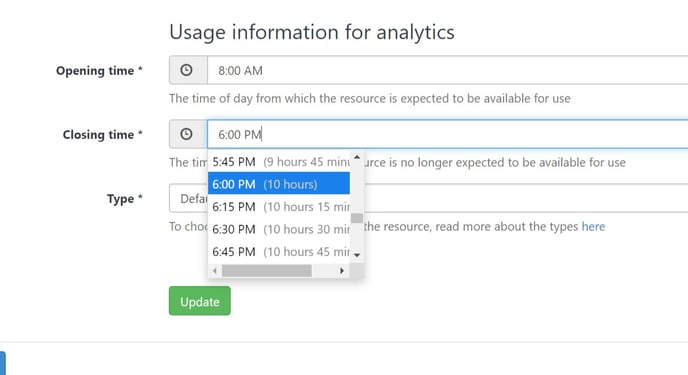688x375 pixels.
Task: Click the 'Closing time *' label
Action: coord(103,135)
